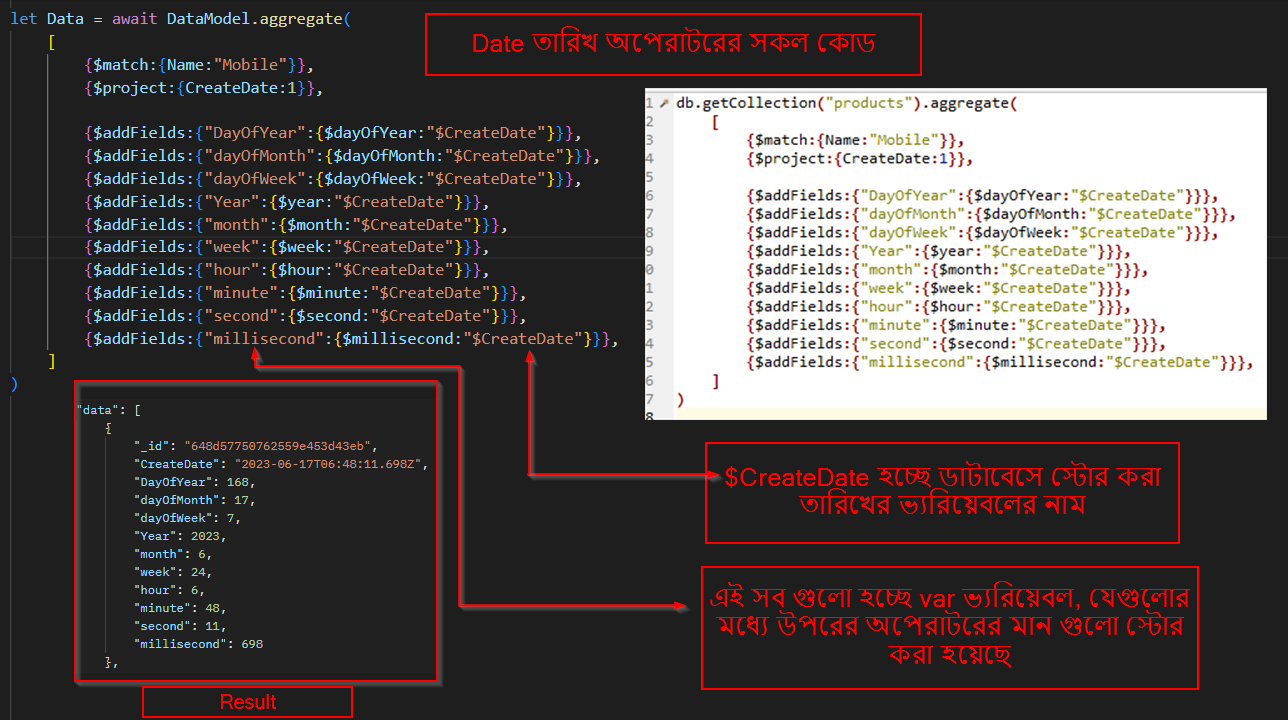Click the 'var' variables explanation note box
Viewport: 1288px width, 720px height.
coord(949,627)
